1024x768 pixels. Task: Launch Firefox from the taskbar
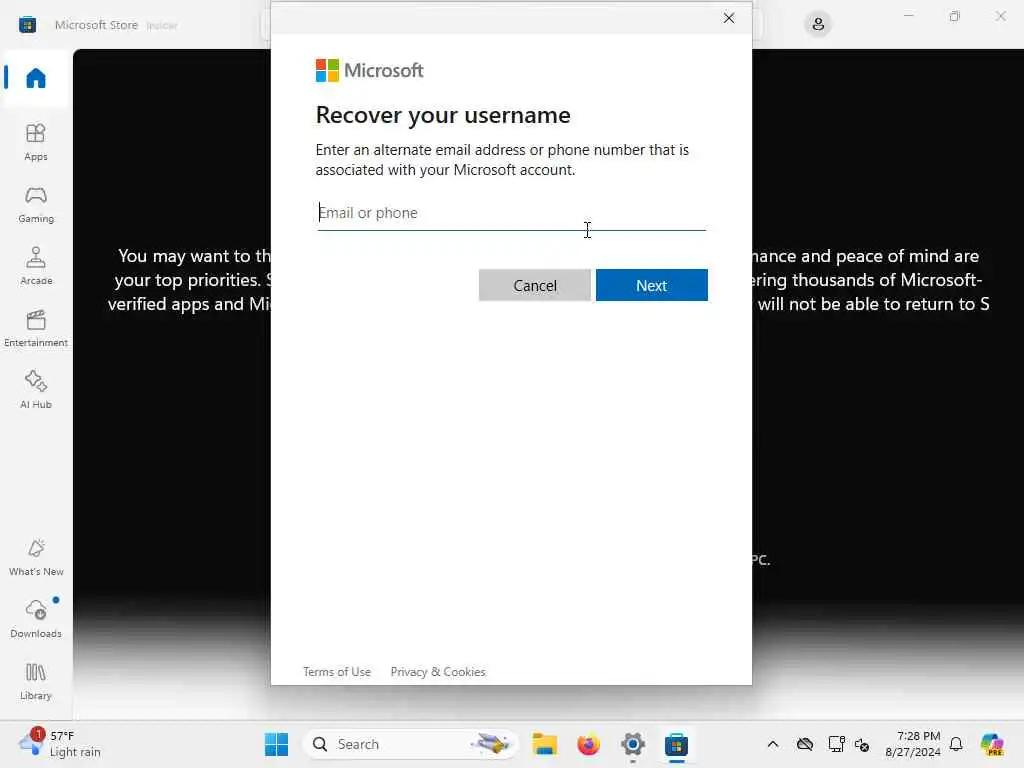[588, 744]
